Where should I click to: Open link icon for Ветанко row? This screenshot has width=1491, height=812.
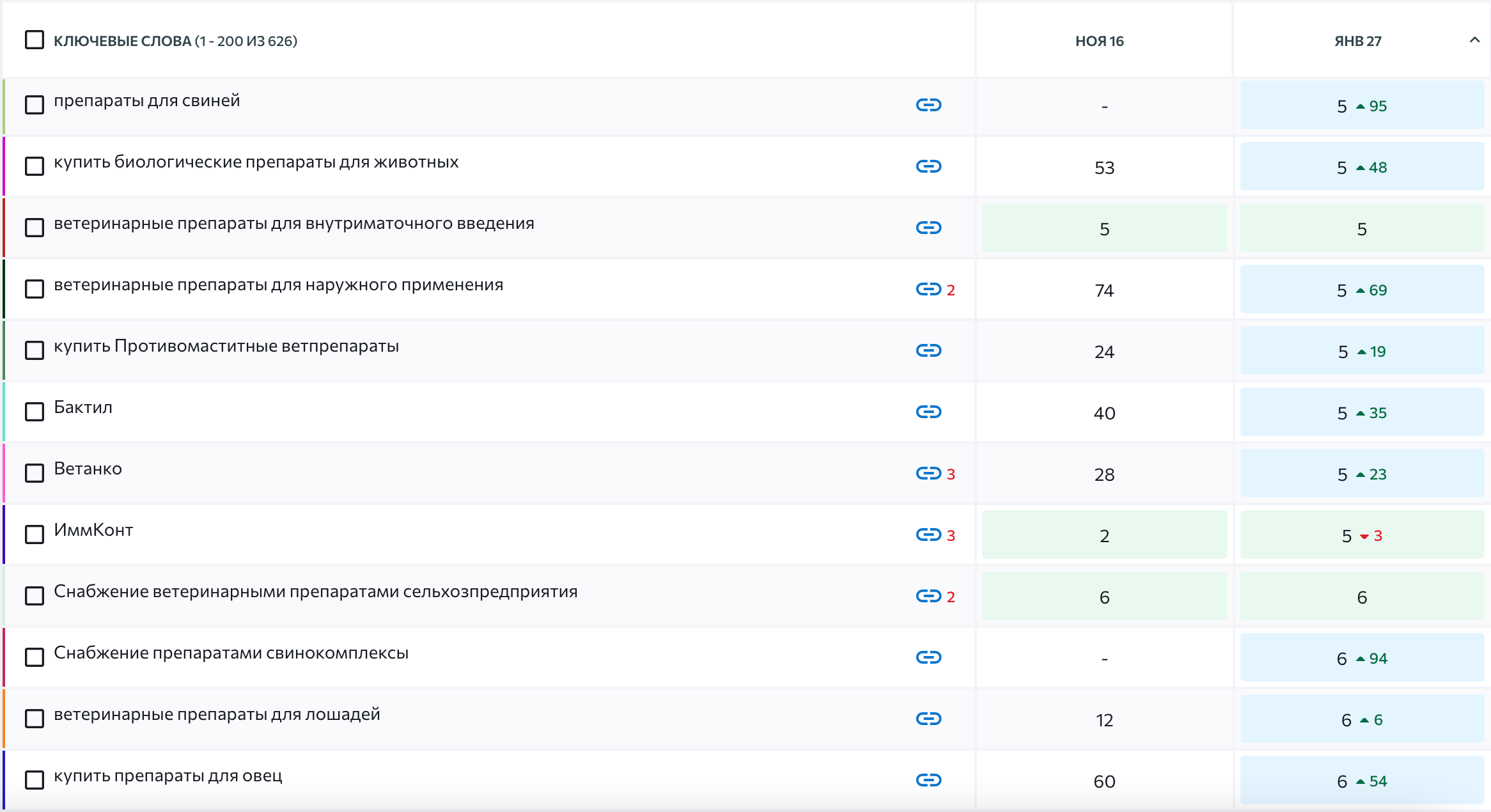[x=928, y=473]
